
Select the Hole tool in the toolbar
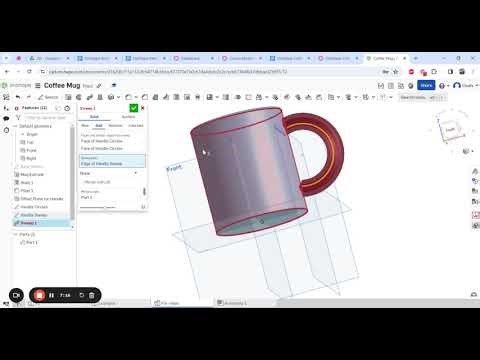pyautogui.click(x=187, y=97)
